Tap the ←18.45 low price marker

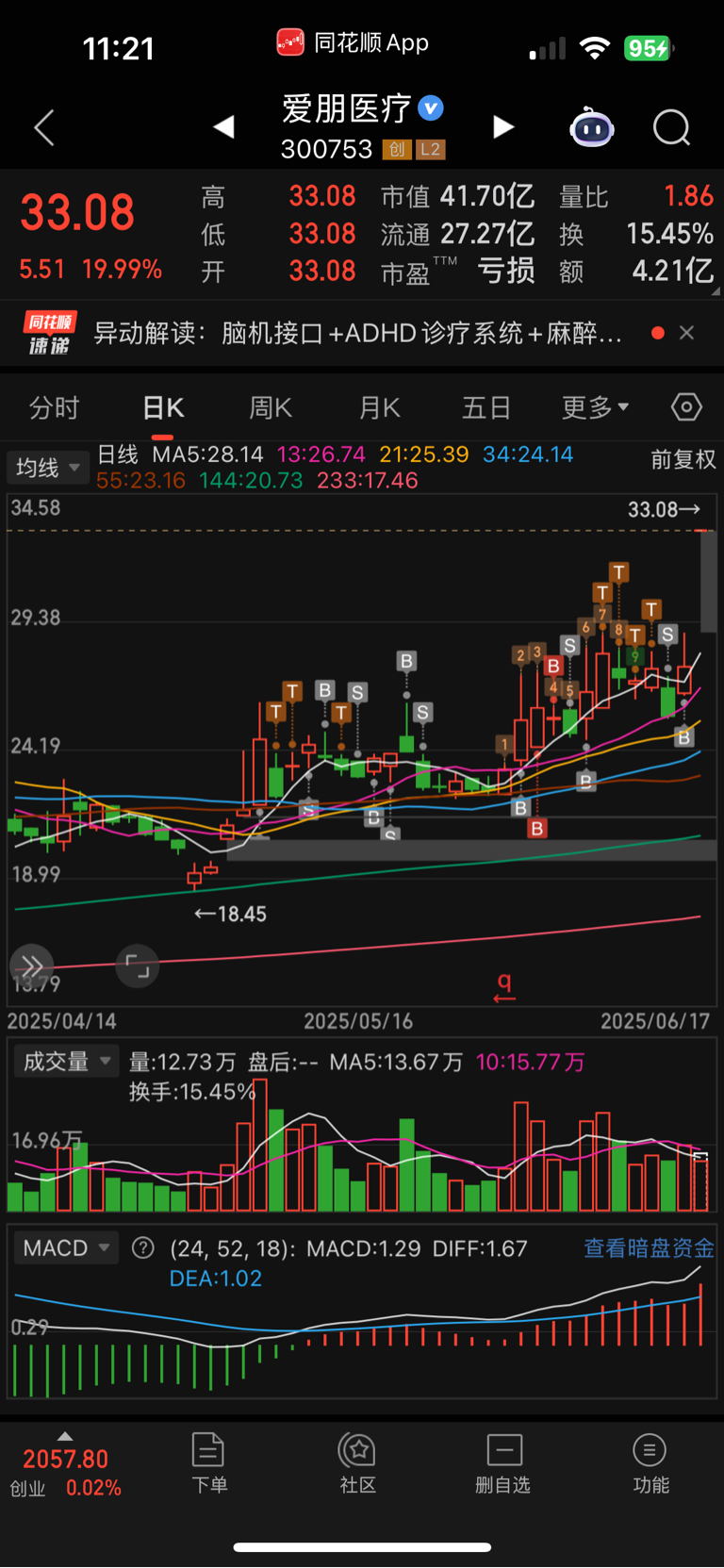pos(231,914)
